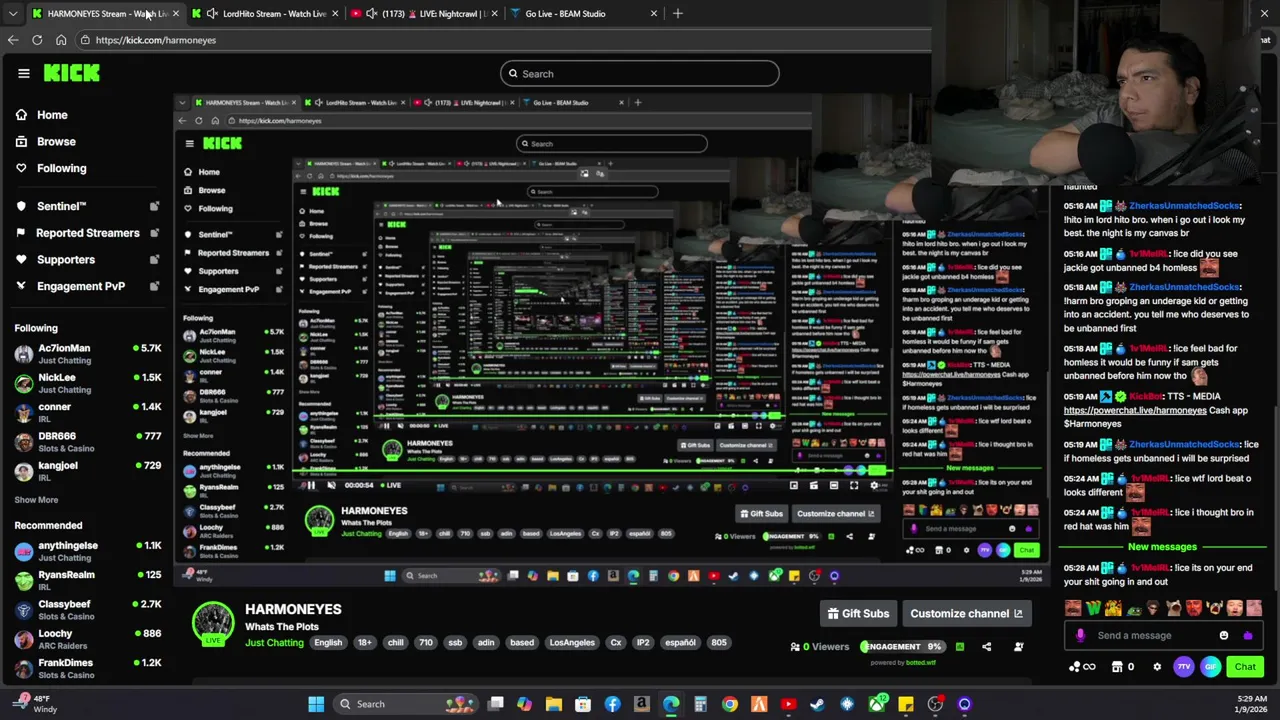Click the green Chat send button

point(1245,667)
